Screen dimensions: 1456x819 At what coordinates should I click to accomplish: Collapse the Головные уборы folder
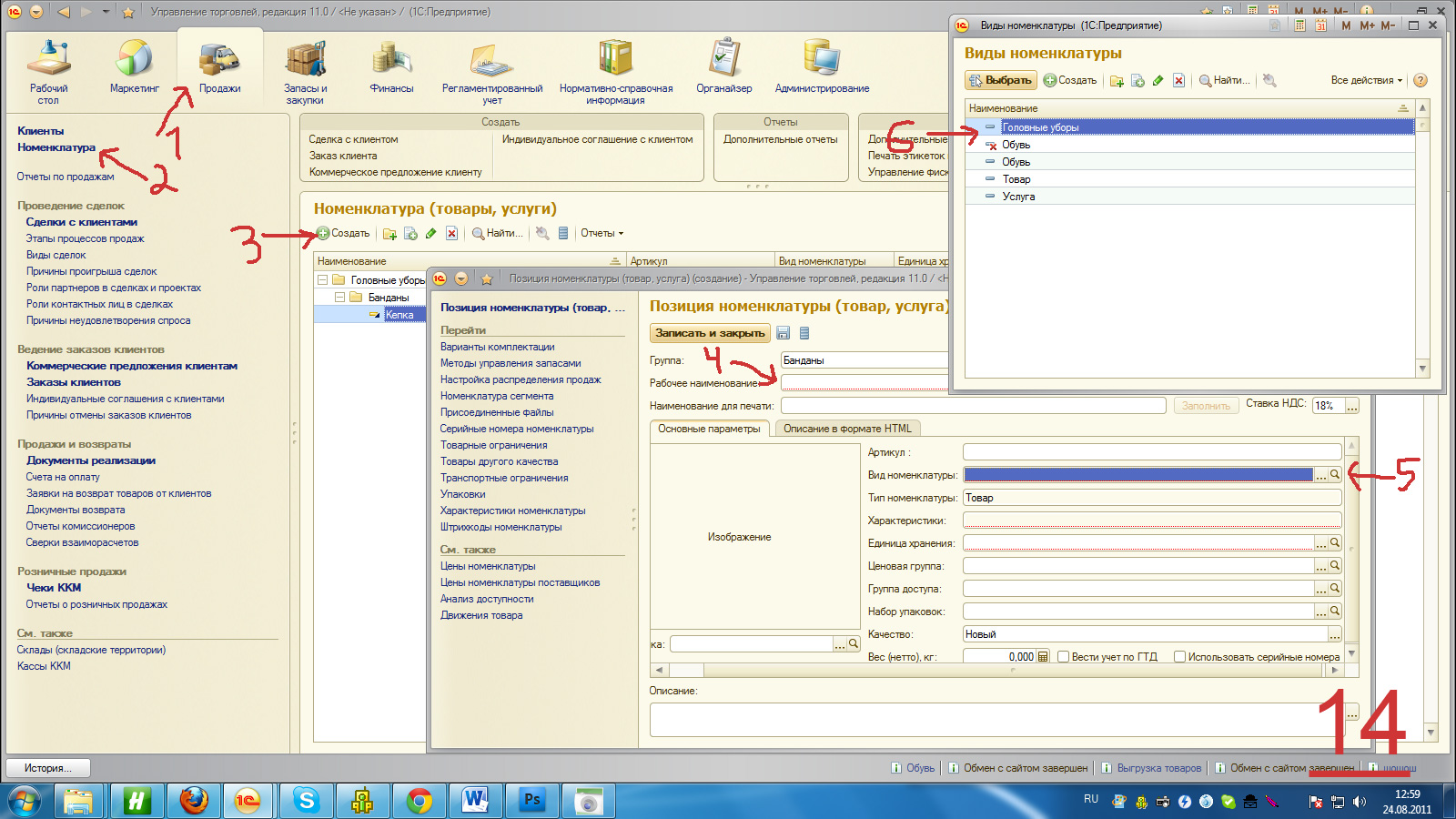coord(322,280)
